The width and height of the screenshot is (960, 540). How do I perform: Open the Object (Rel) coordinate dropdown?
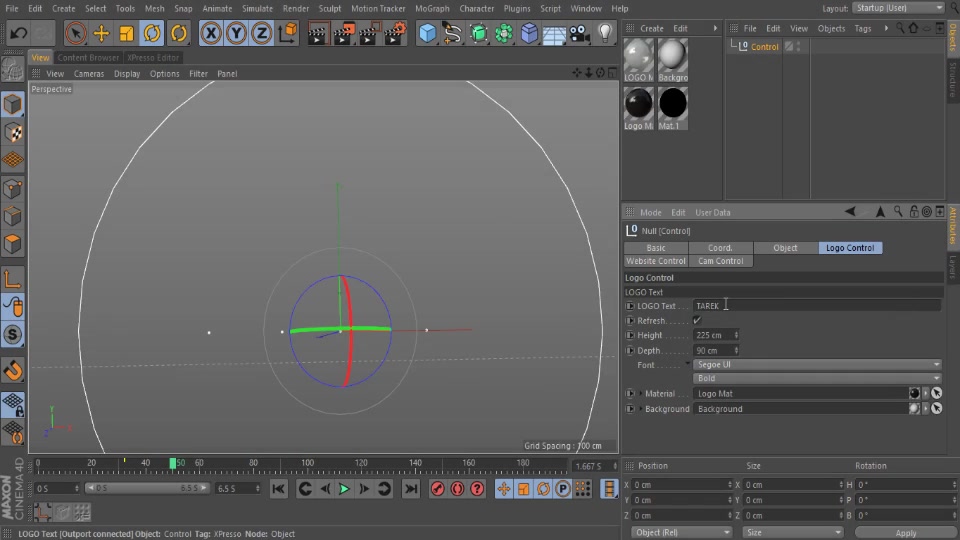[681, 532]
